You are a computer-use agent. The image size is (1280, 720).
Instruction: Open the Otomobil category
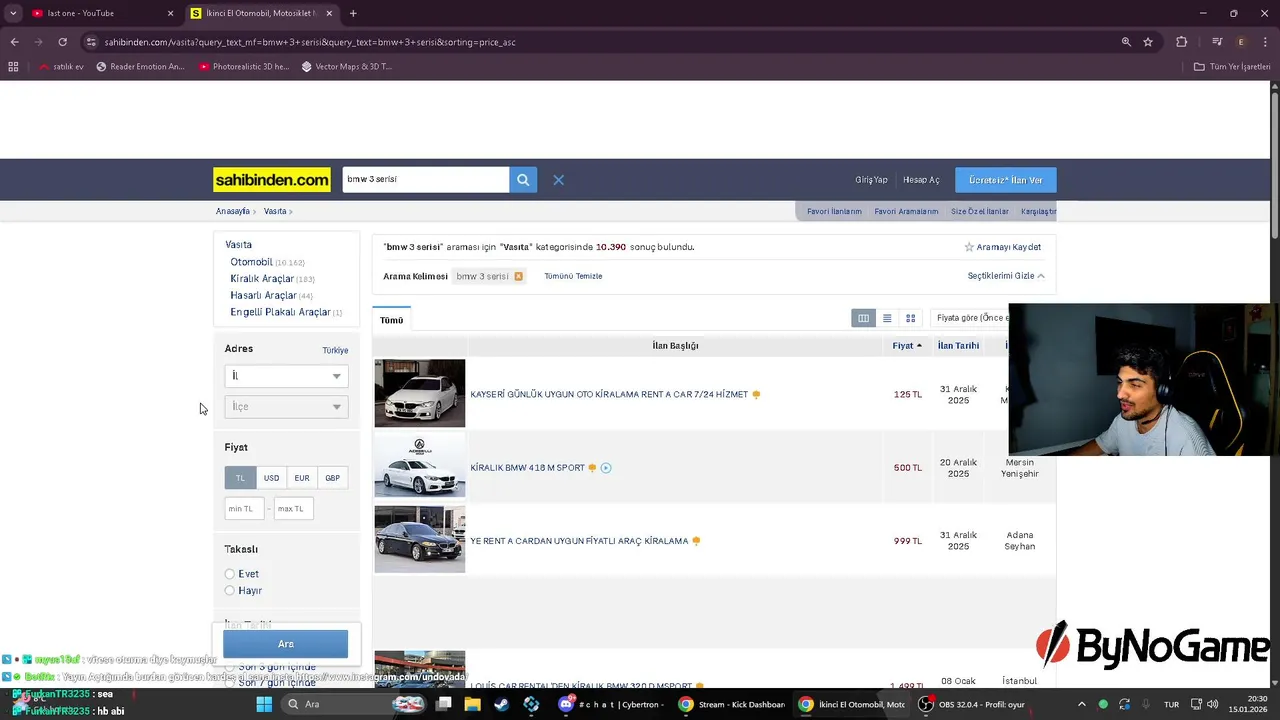click(251, 262)
